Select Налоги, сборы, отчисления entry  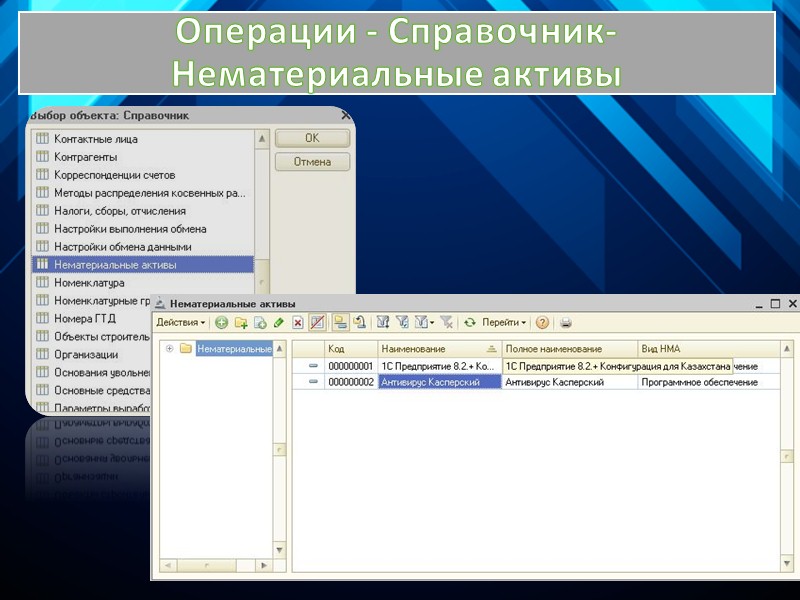pos(143,211)
